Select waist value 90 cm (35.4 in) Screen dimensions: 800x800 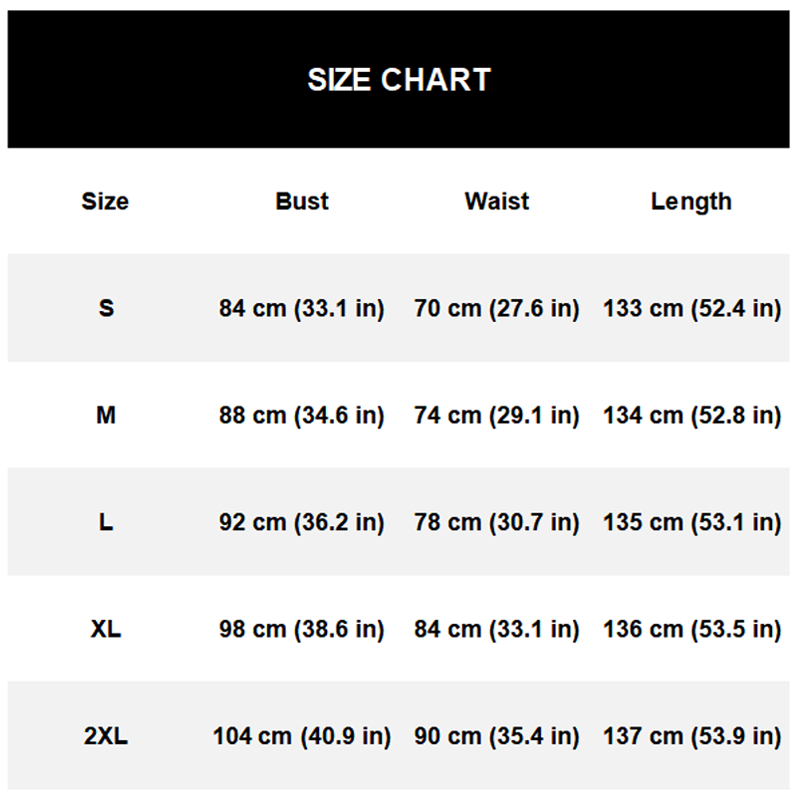point(497,736)
